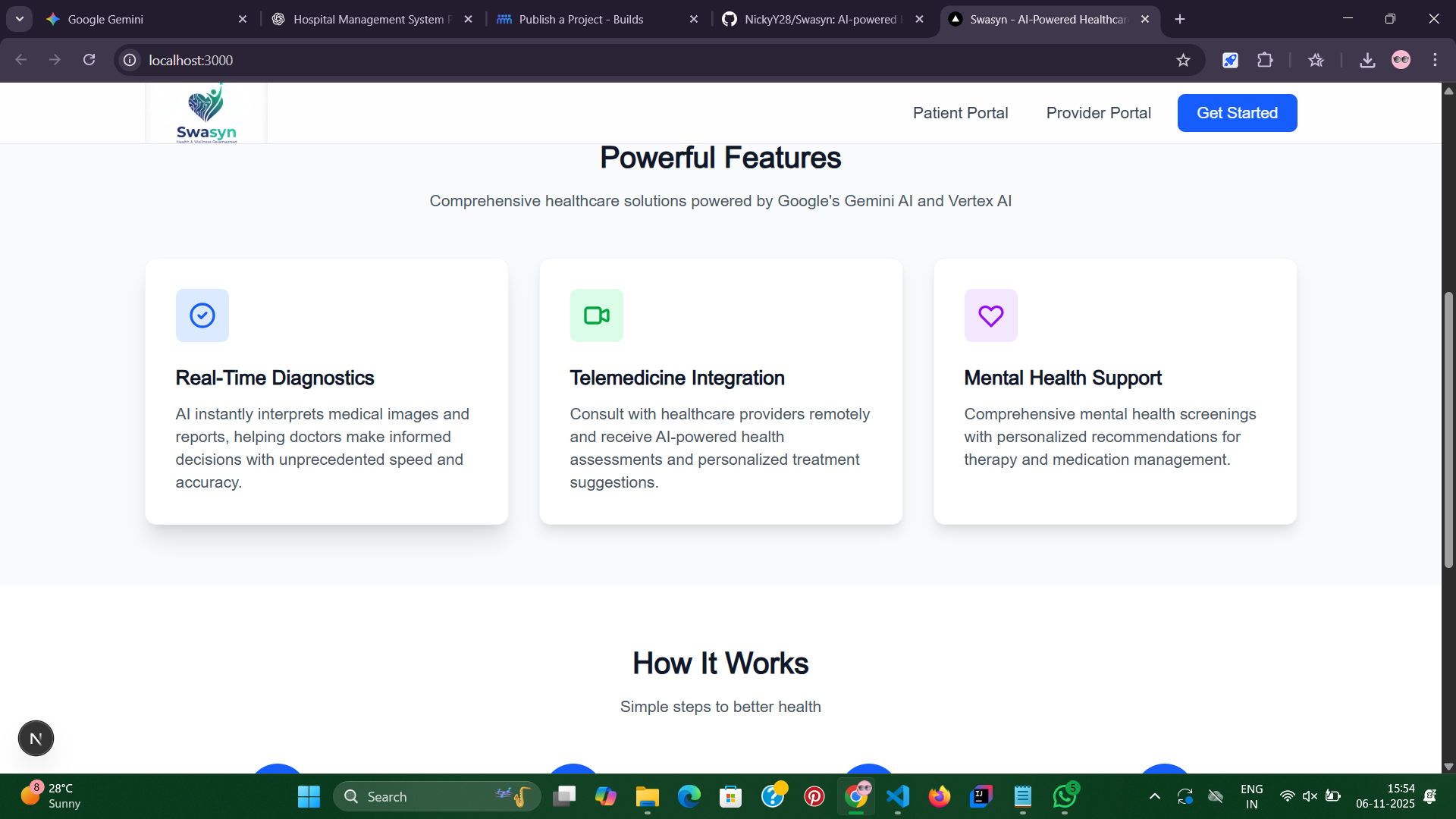Click the Get Started button
This screenshot has height=819, width=1456.
tap(1237, 113)
